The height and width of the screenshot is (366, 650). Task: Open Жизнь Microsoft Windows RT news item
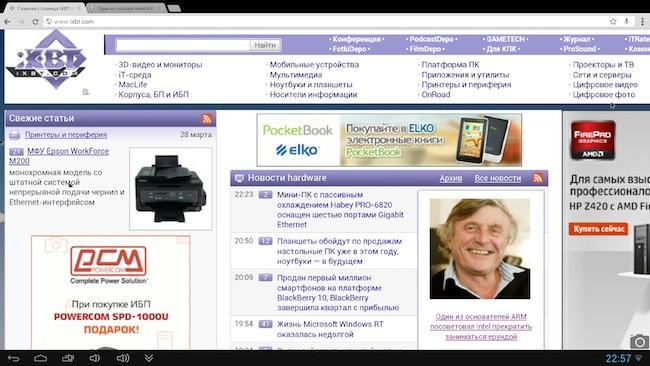click(x=330, y=329)
